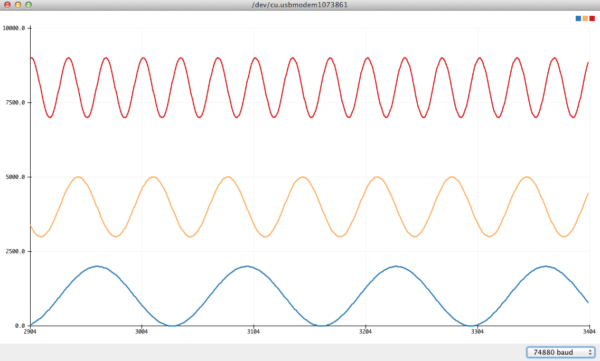Click the 7500.0 y-axis label
The image size is (600, 361).
pyautogui.click(x=15, y=103)
